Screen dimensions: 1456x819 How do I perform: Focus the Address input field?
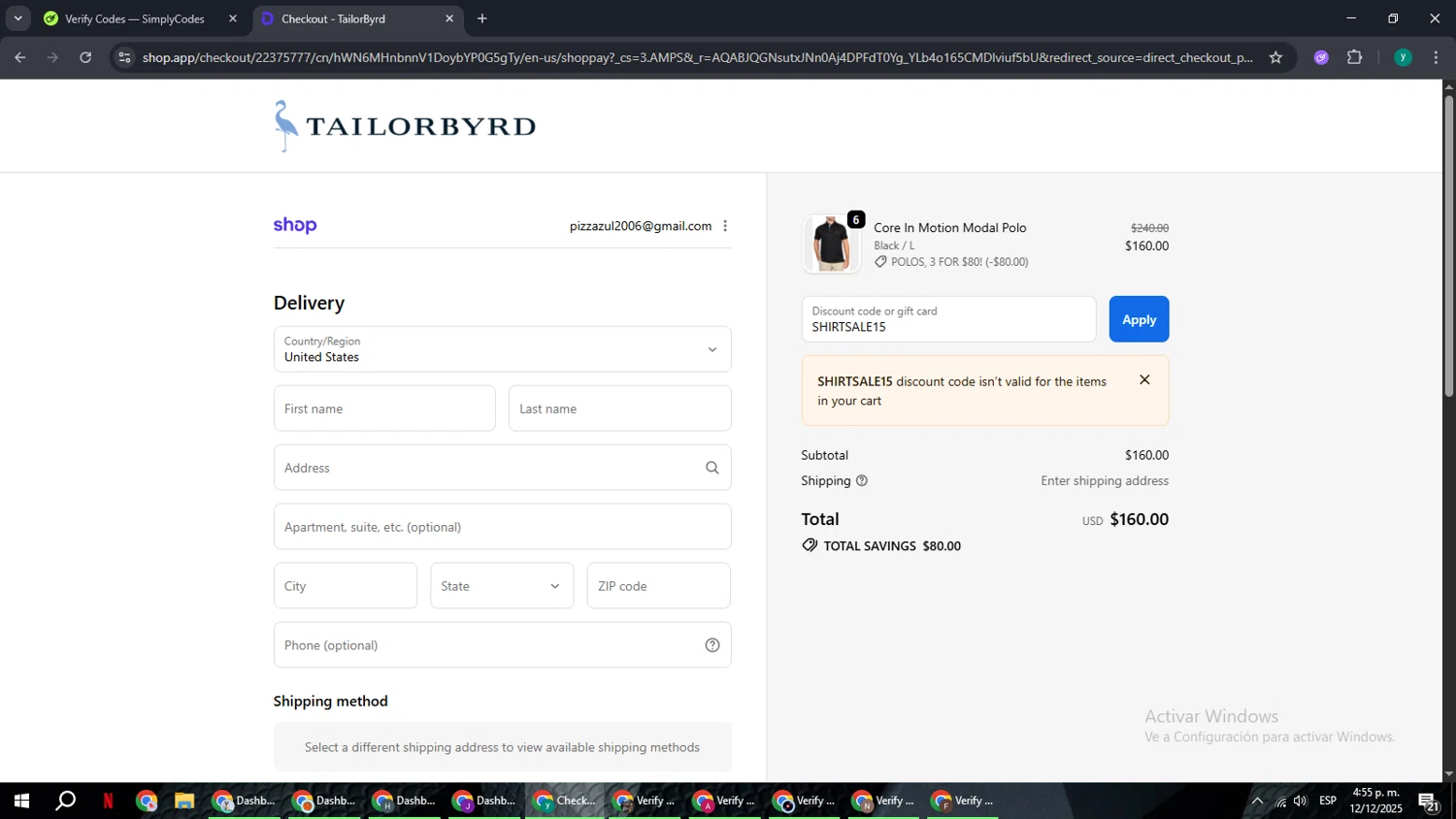tap(502, 468)
